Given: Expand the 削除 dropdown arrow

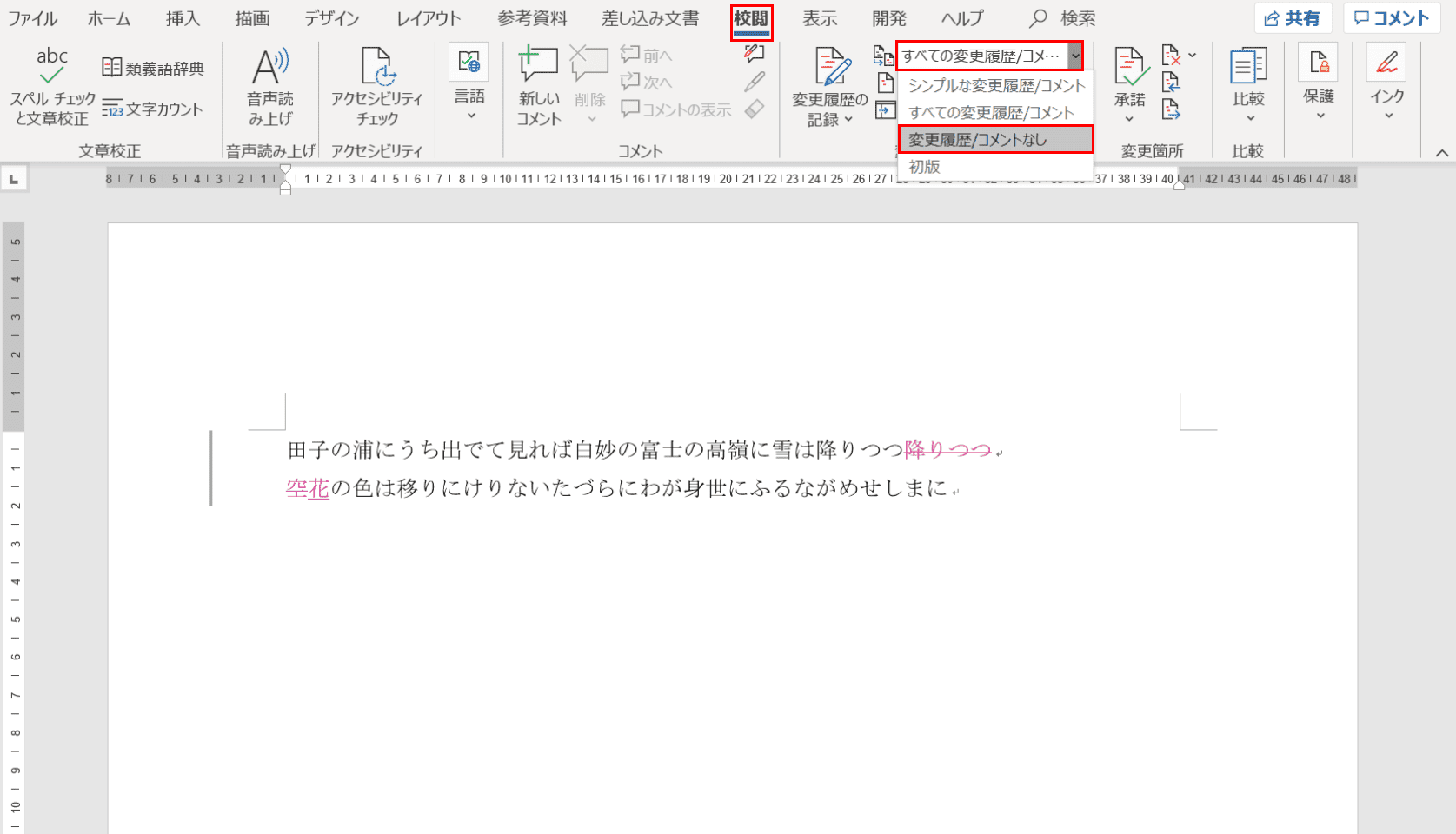Looking at the screenshot, I should [x=591, y=119].
